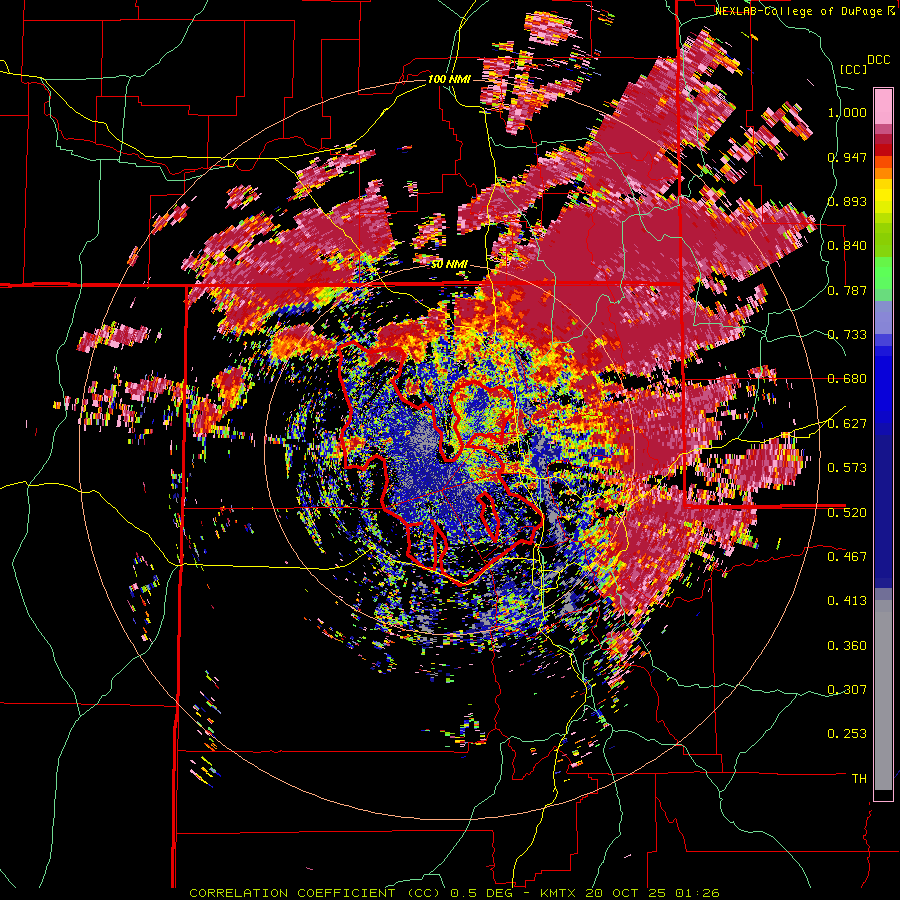Select the 0.893 scale value

click(847, 201)
